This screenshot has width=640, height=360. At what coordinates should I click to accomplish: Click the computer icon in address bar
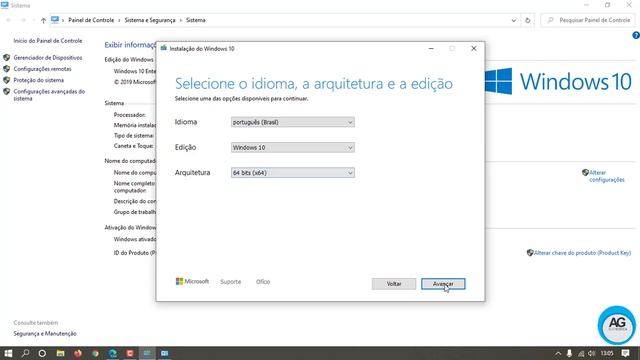coord(55,20)
